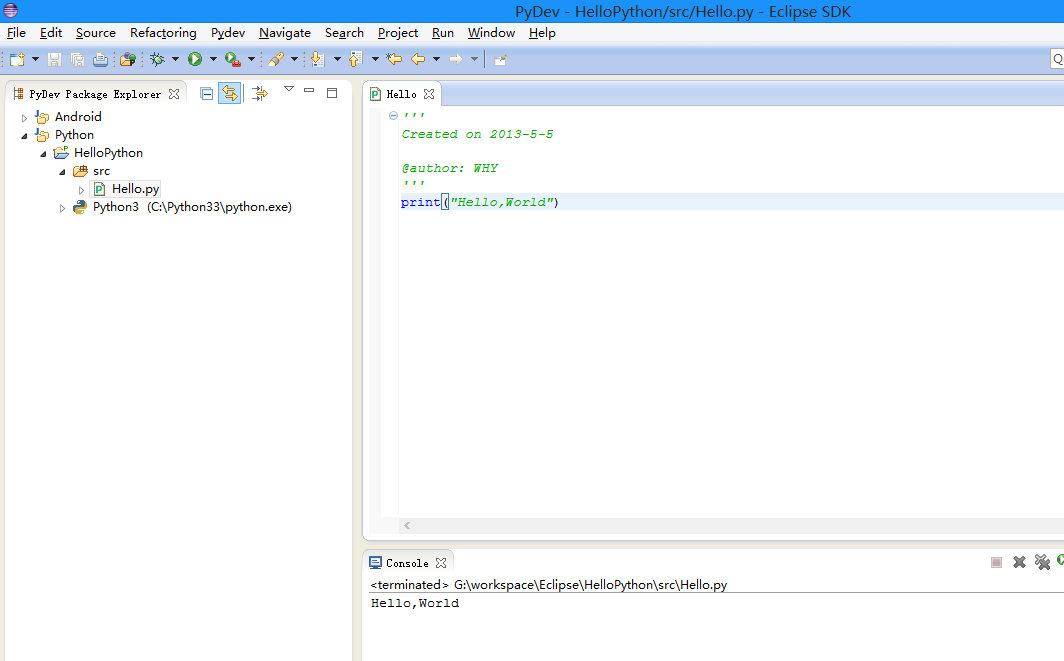Click the New wizard toolbar icon
The height and width of the screenshot is (661, 1064).
tap(17, 60)
